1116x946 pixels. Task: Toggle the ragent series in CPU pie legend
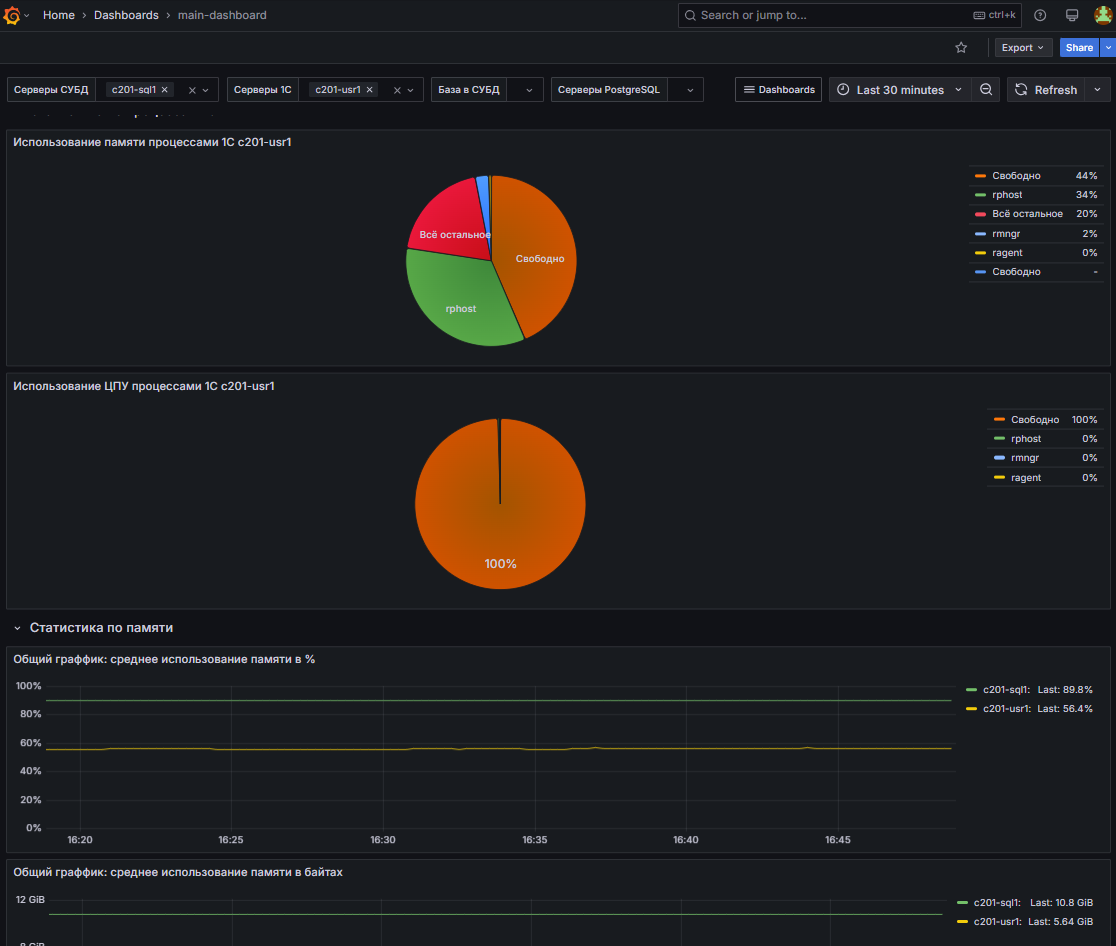[x=1025, y=478]
